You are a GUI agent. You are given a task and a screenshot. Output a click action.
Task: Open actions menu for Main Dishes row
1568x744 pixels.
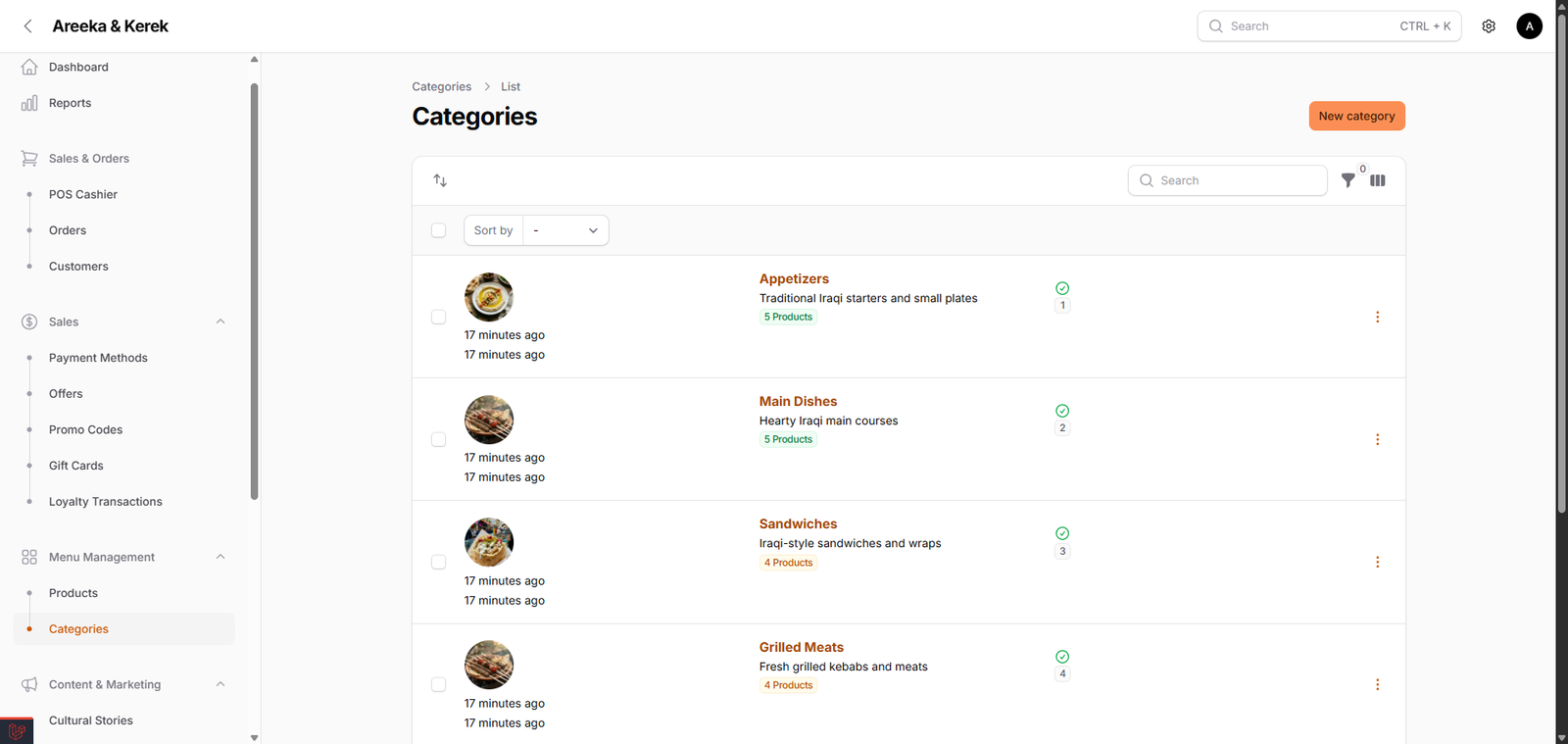(x=1377, y=439)
